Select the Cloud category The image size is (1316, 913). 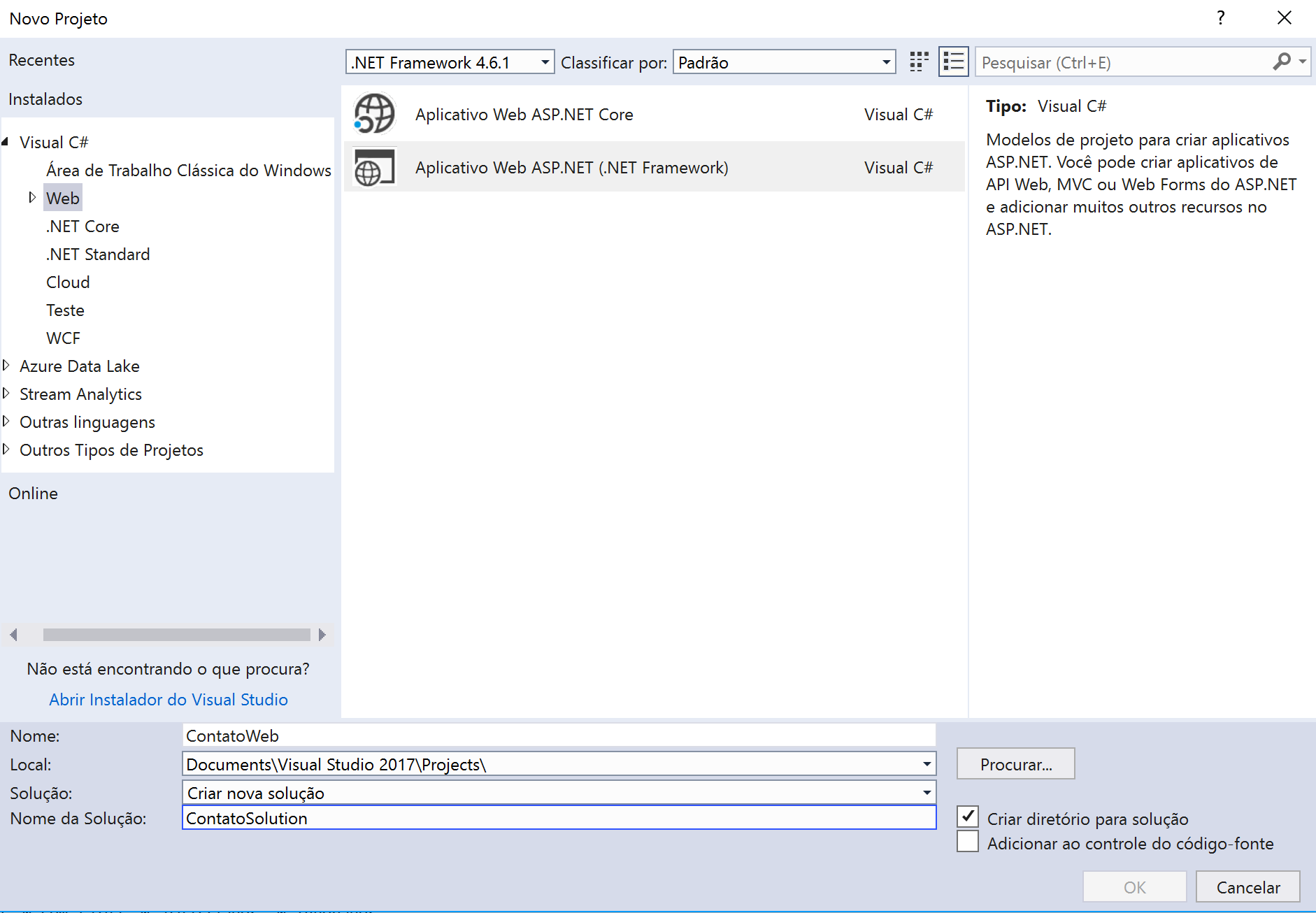pyautogui.click(x=68, y=282)
